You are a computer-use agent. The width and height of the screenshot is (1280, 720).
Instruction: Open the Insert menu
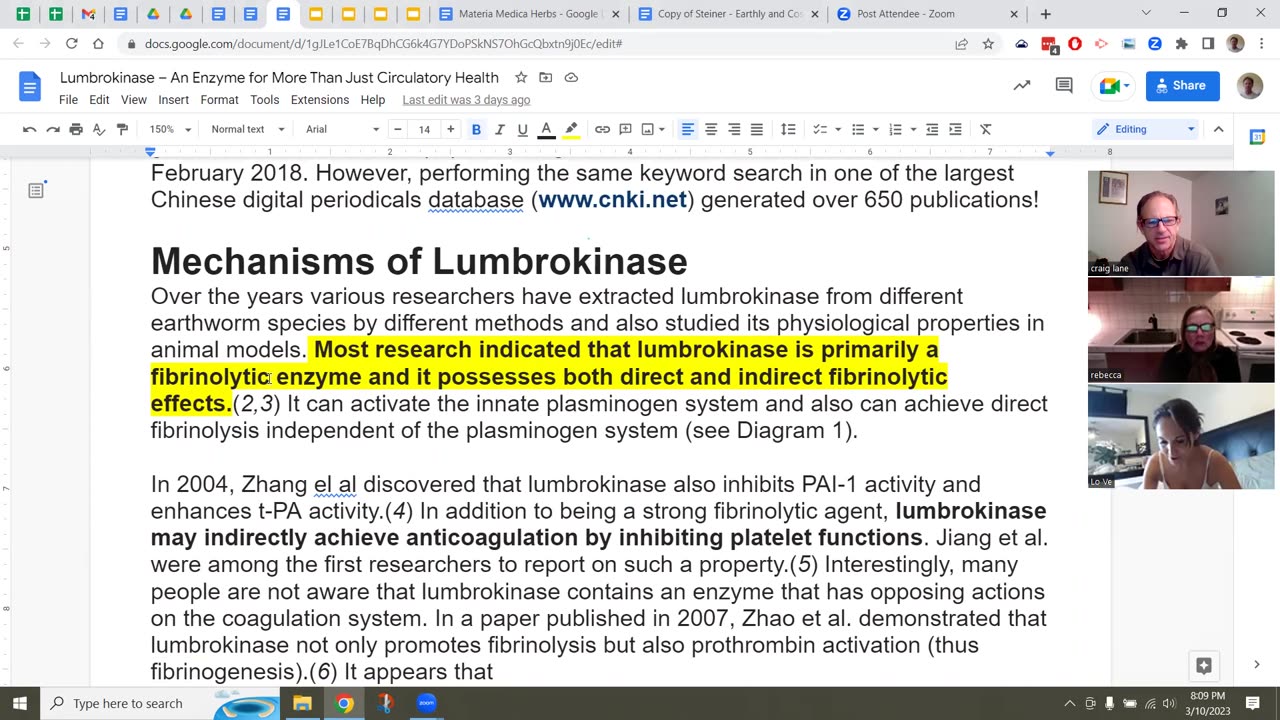(173, 100)
